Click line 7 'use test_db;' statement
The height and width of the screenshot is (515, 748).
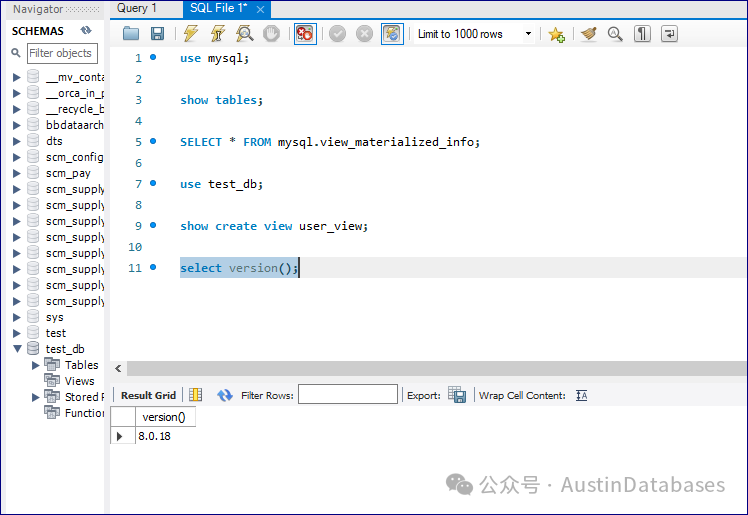pos(221,184)
